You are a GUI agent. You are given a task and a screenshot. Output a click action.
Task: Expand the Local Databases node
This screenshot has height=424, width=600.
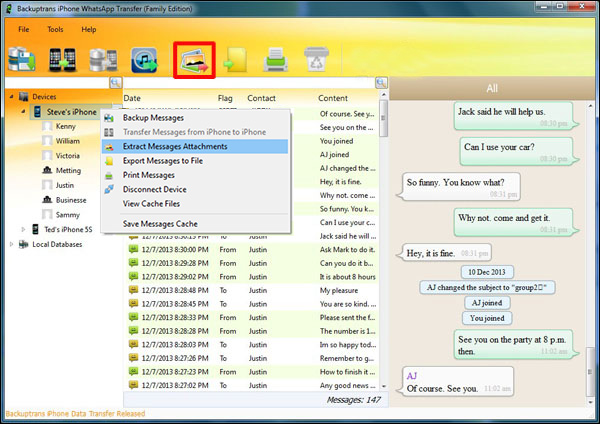click(x=11, y=244)
